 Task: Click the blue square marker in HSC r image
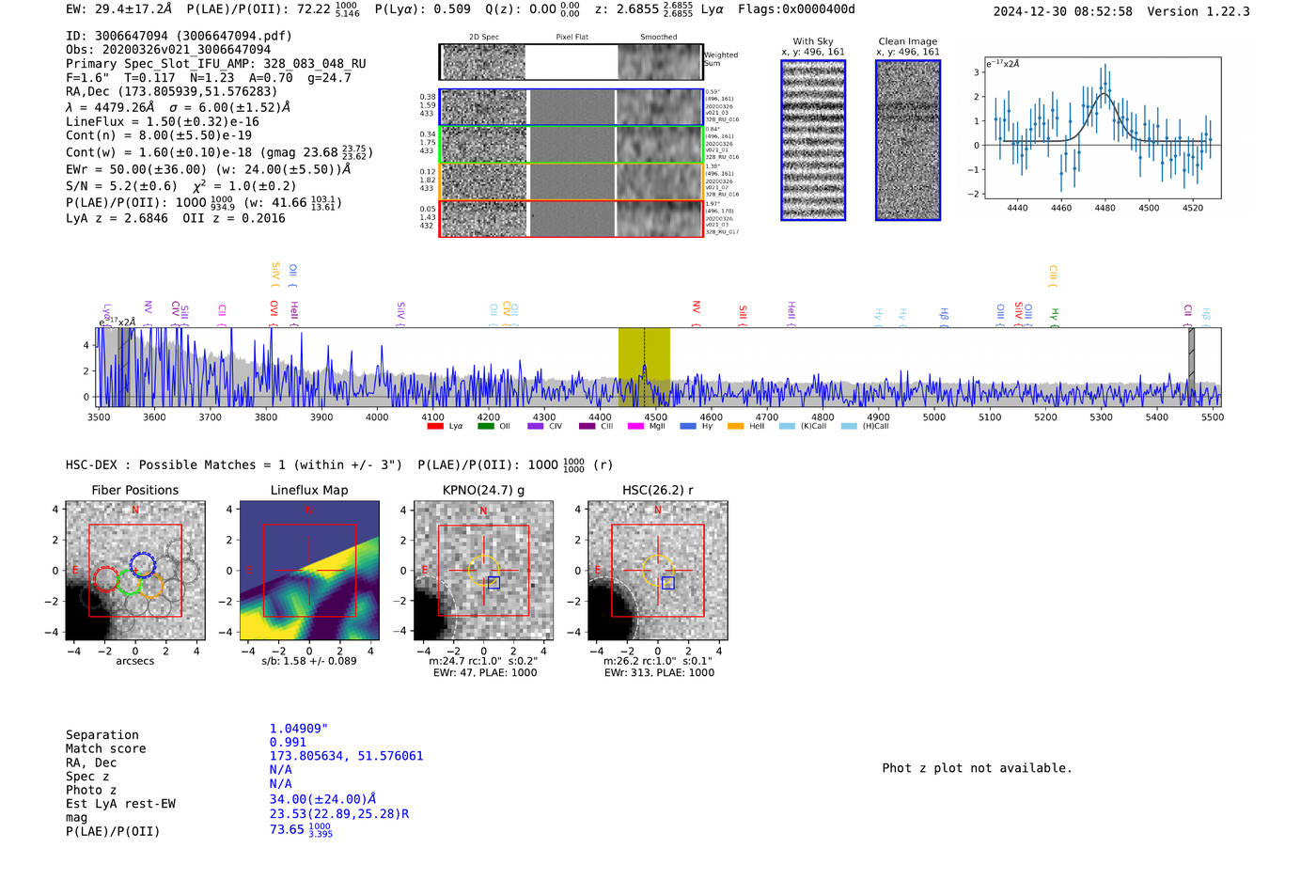[x=667, y=583]
